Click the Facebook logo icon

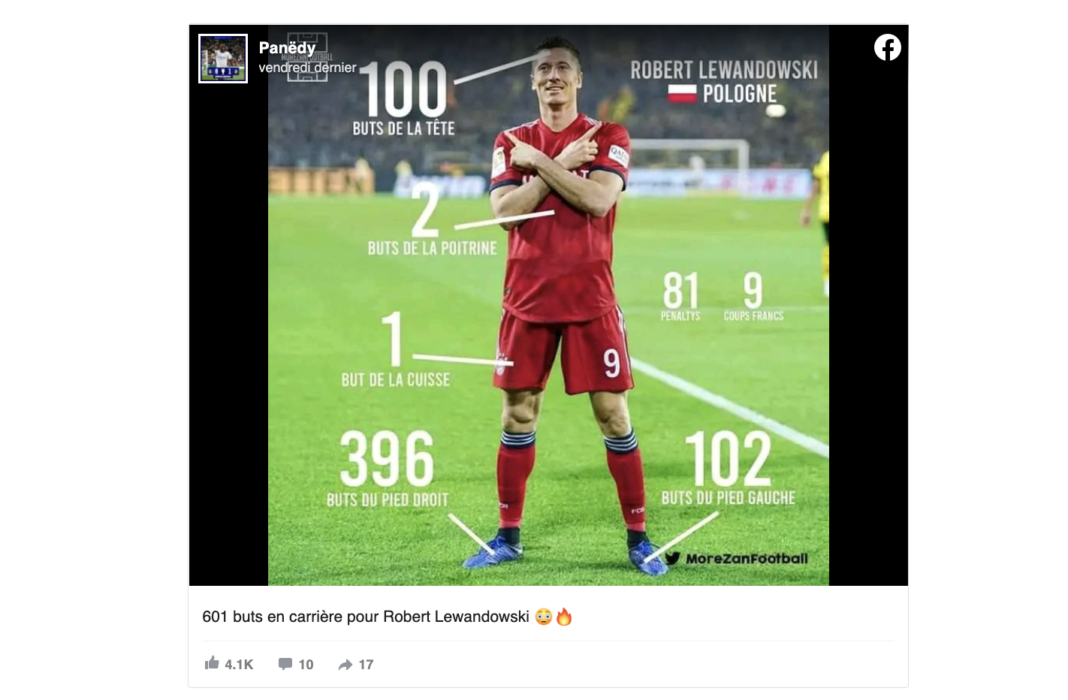tap(887, 48)
